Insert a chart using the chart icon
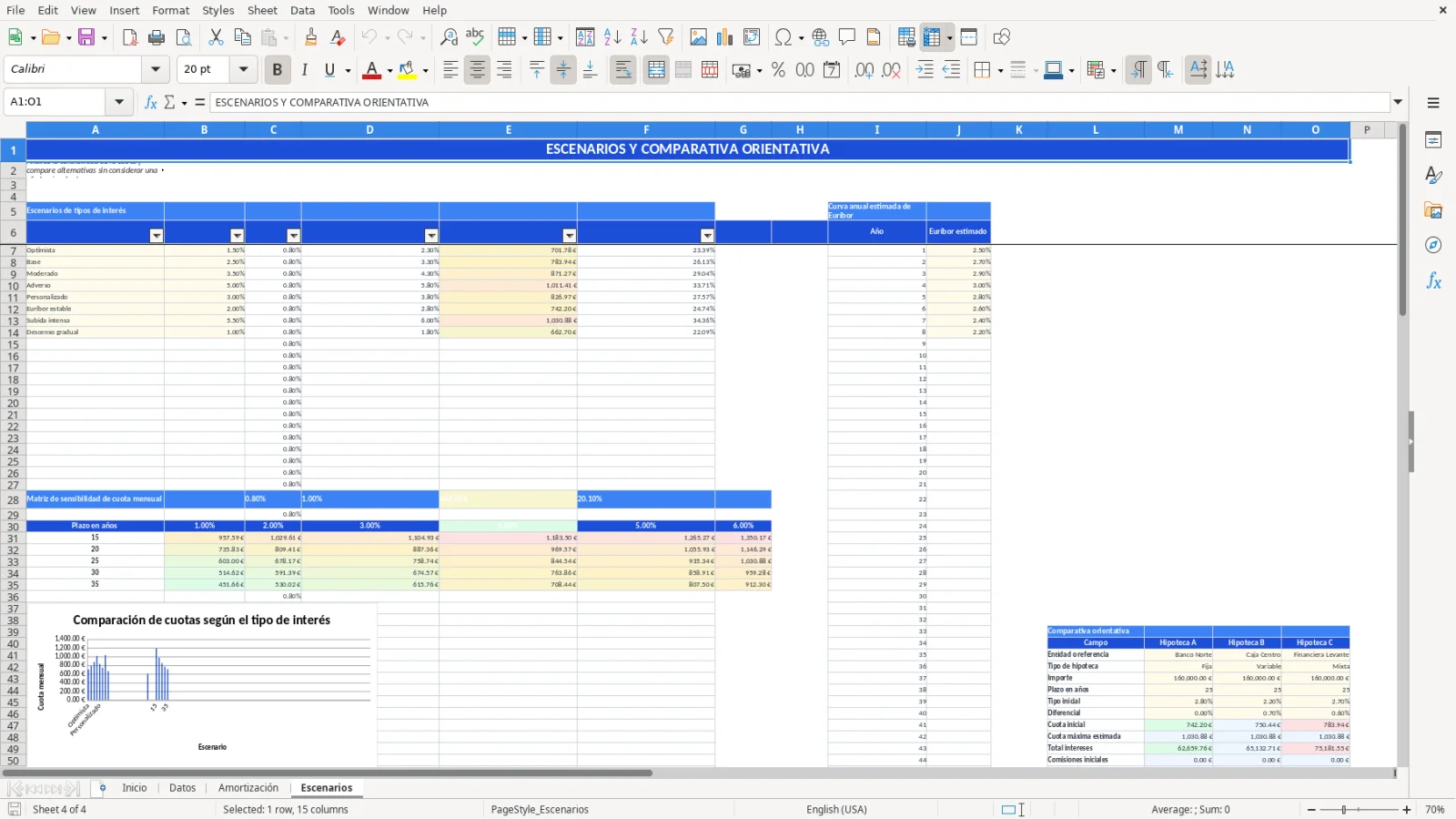1456x819 pixels. tap(725, 37)
